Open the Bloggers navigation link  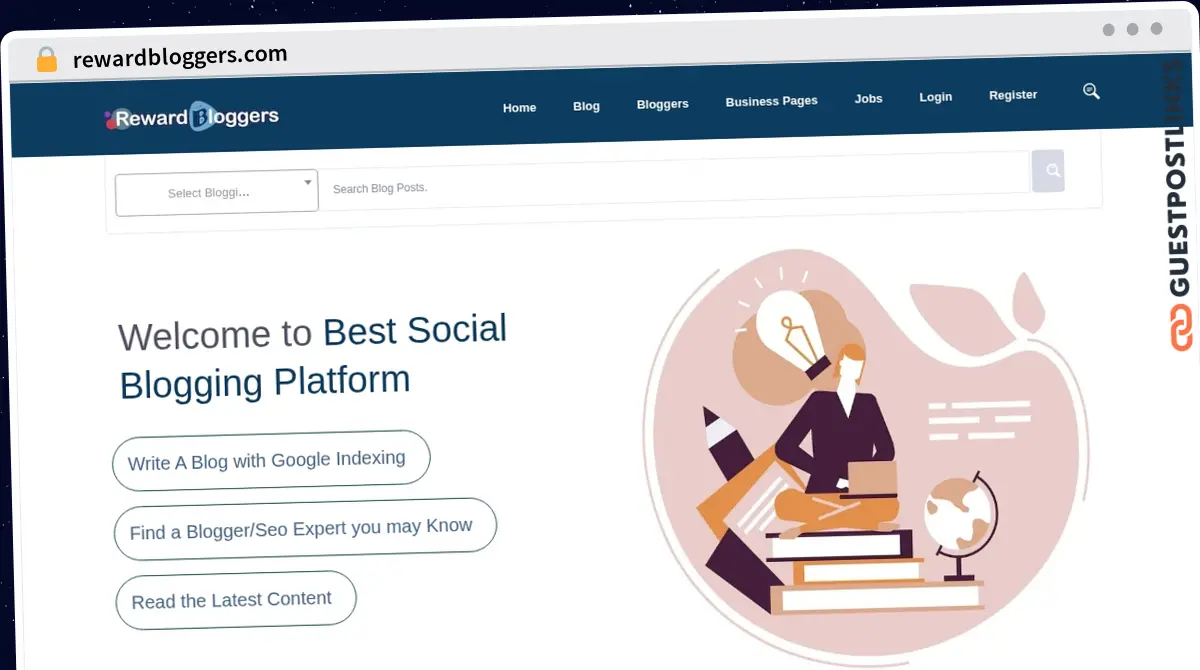pyautogui.click(x=662, y=104)
